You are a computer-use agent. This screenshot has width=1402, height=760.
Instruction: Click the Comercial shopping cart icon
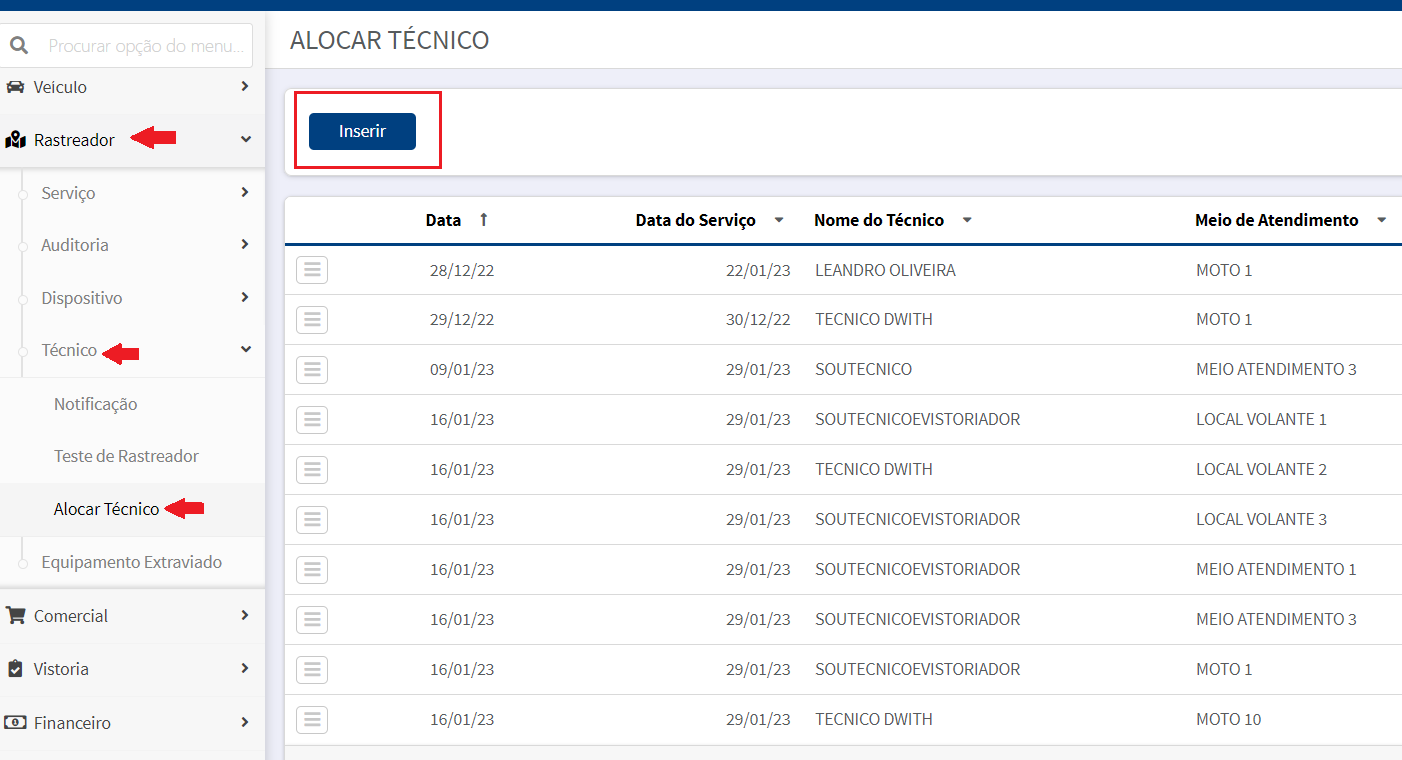point(15,616)
